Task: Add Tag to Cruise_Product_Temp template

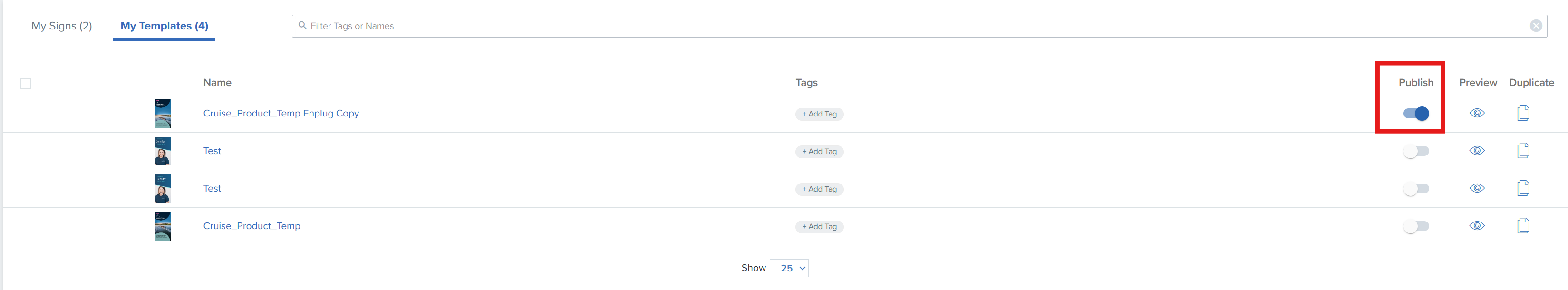Action: coord(819,227)
